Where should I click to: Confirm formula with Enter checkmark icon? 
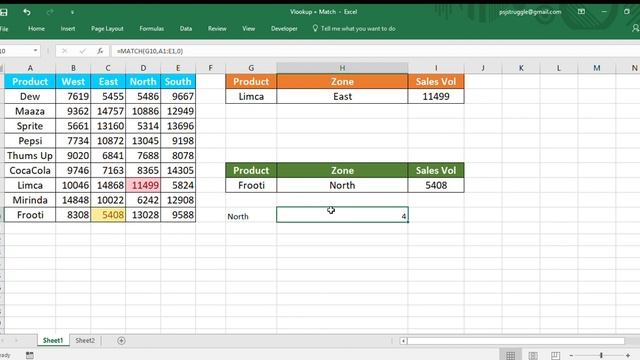(x=83, y=51)
